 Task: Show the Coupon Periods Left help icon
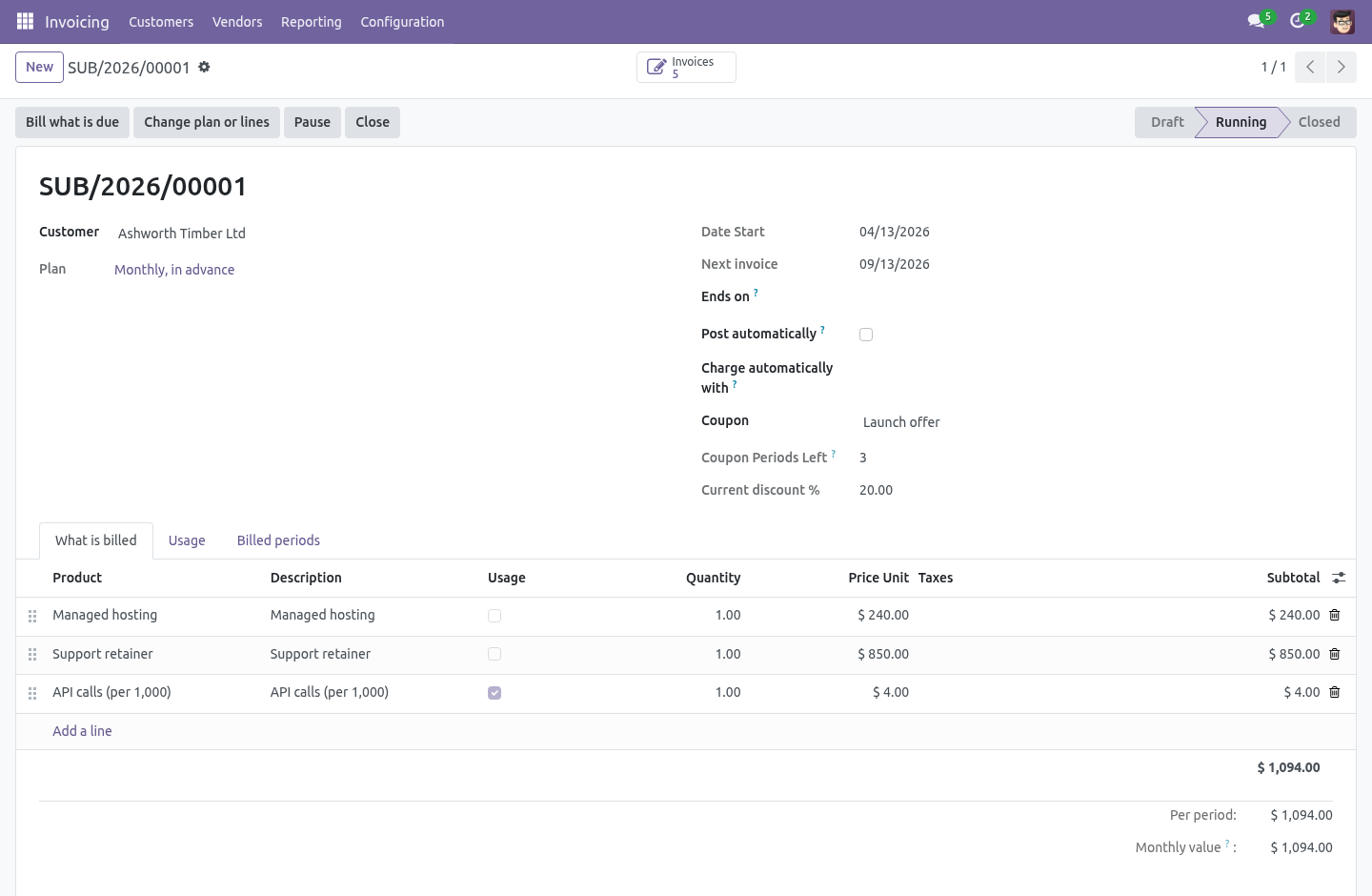pos(833,454)
